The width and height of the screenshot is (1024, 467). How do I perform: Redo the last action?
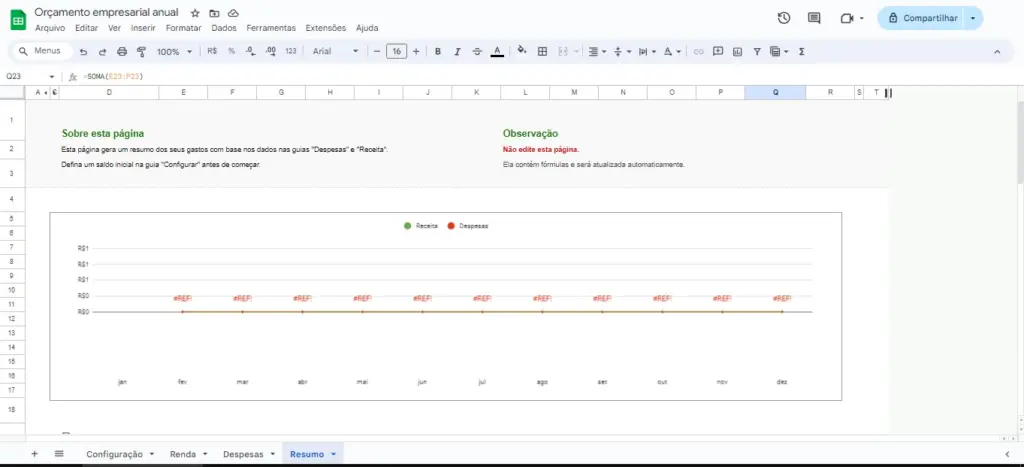(103, 52)
